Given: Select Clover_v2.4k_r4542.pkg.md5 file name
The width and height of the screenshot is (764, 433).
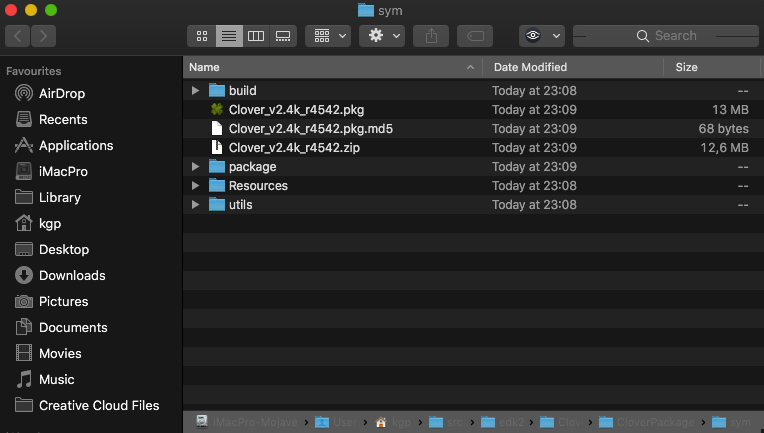Looking at the screenshot, I should point(311,129).
